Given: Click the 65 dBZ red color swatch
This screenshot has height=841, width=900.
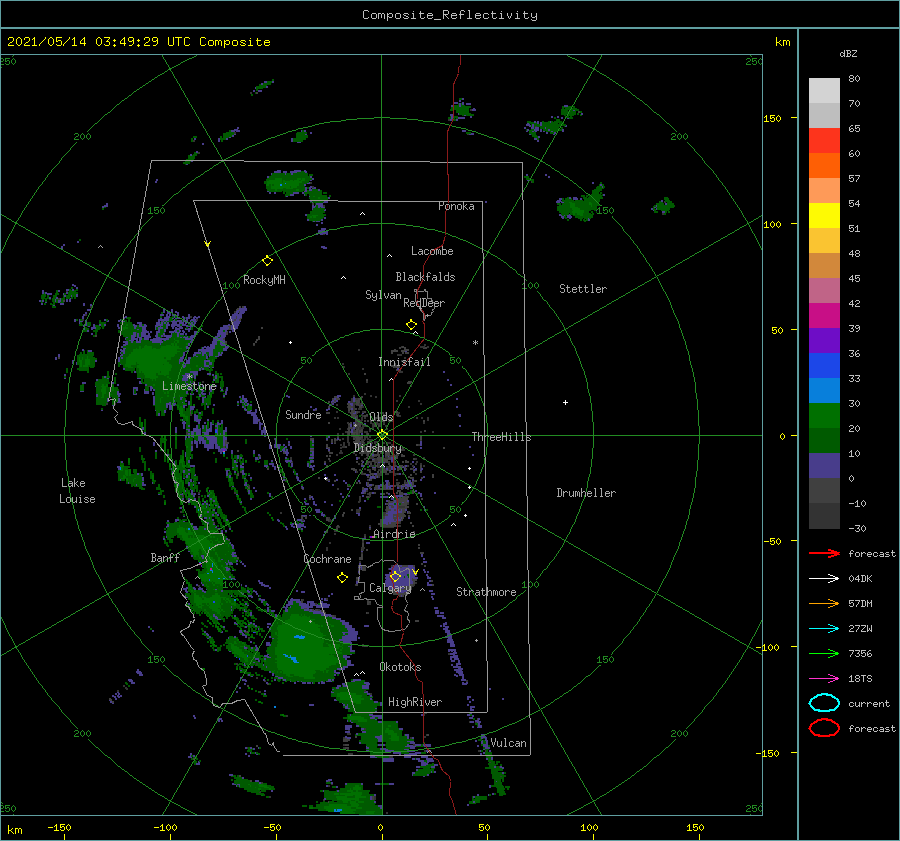Looking at the screenshot, I should (x=824, y=141).
